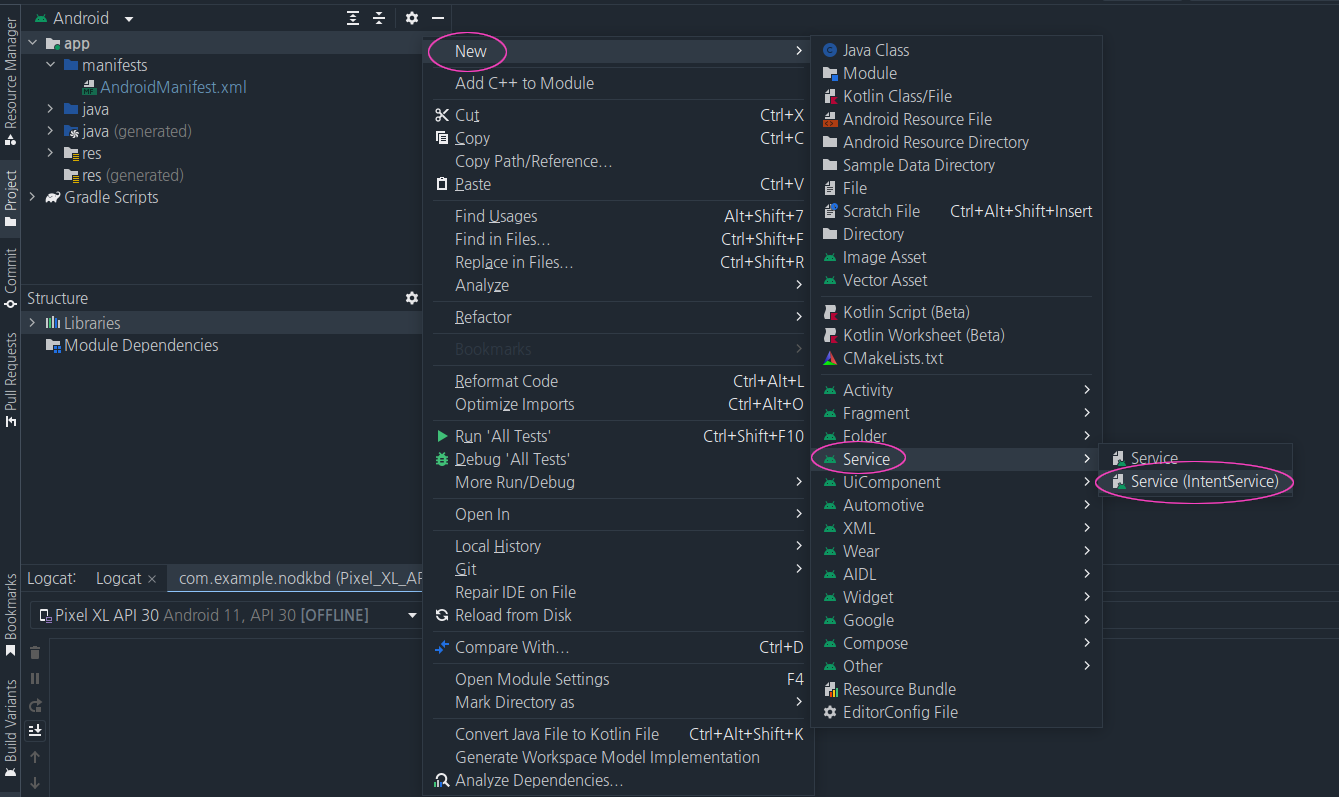The width and height of the screenshot is (1339, 797).
Task: Open Resource Manager side tab
Action: coord(10,80)
